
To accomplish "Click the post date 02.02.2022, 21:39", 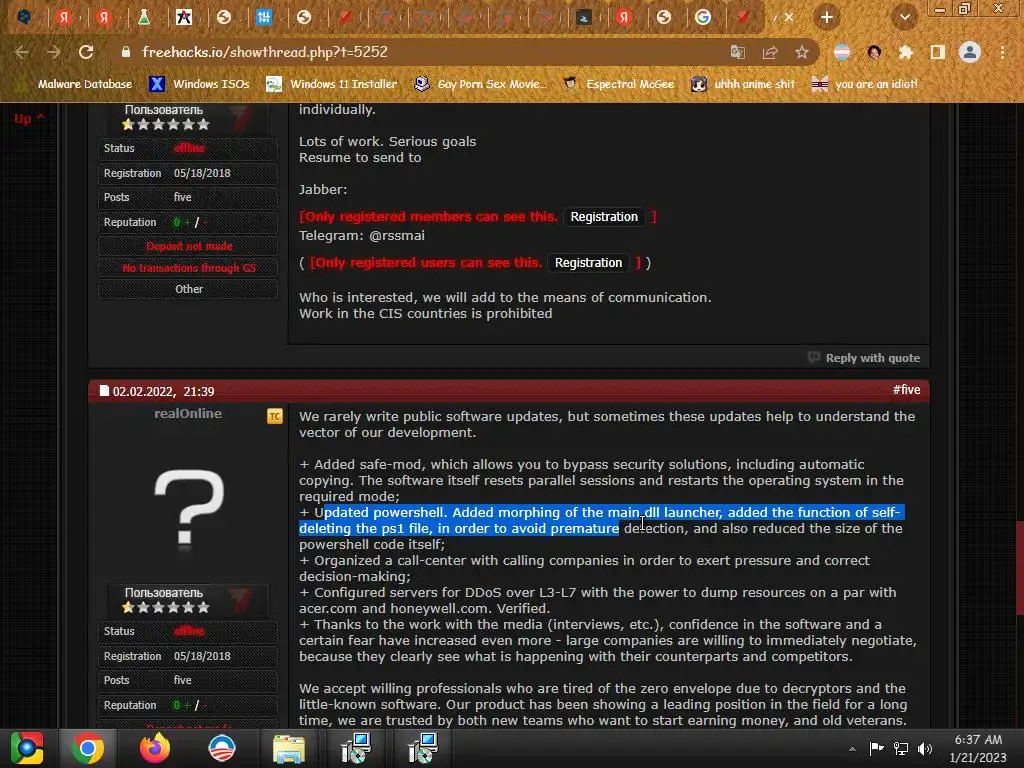I will (164, 391).
